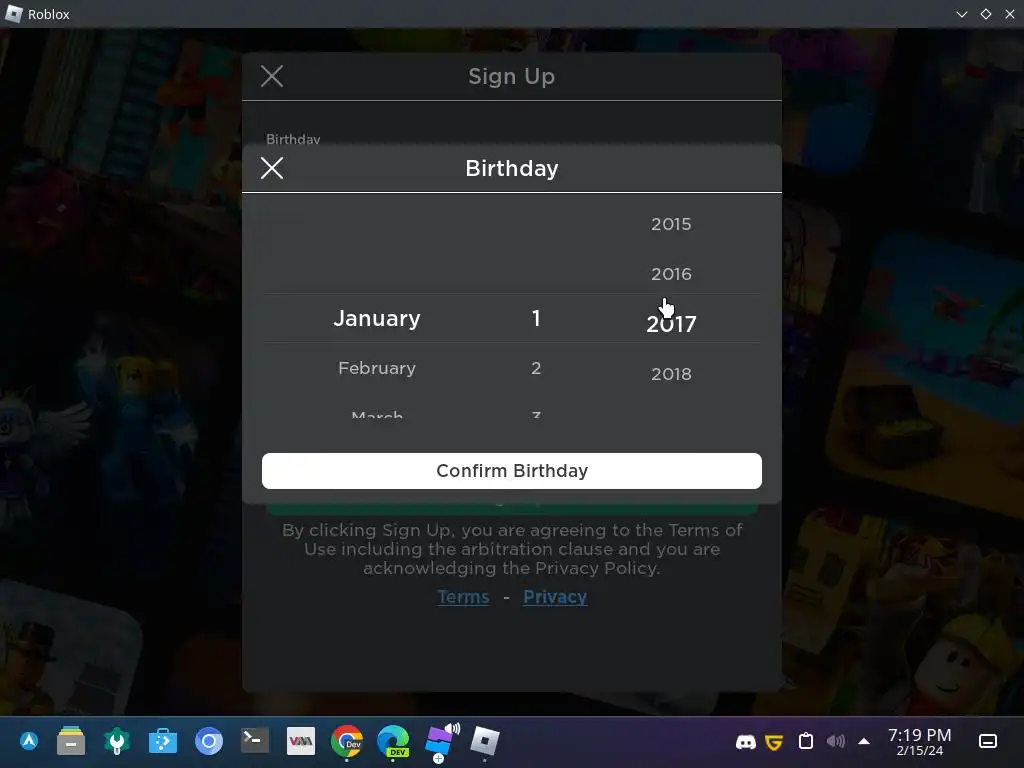Pick year 2018 in the year column
The width and height of the screenshot is (1024, 768).
coord(671,374)
